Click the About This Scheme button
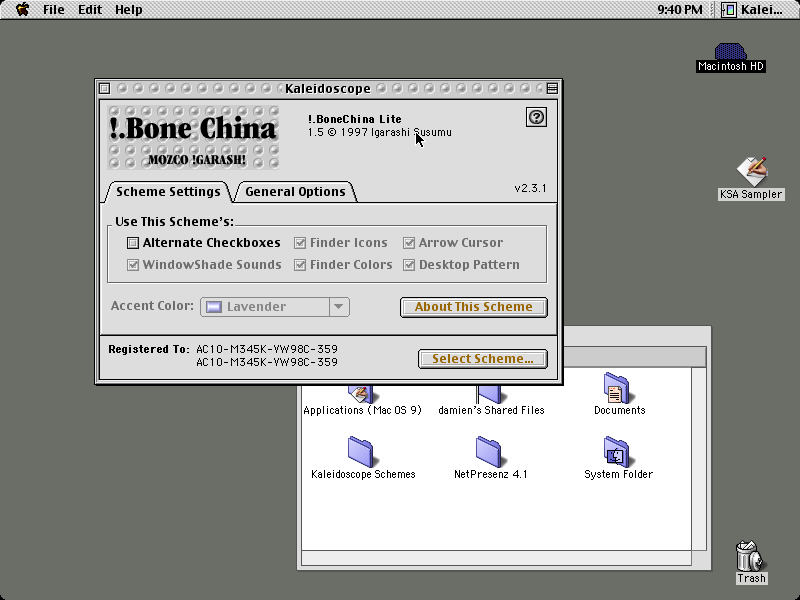 tap(473, 307)
